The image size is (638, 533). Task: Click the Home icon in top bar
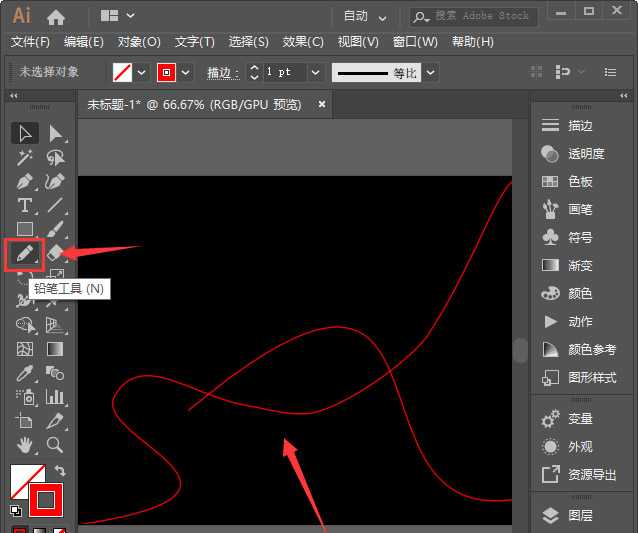(x=56, y=16)
